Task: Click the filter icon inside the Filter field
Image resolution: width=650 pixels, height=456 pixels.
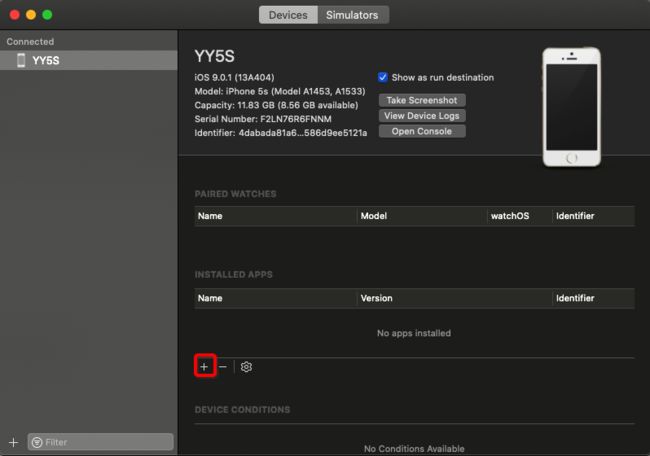Action: (x=37, y=442)
